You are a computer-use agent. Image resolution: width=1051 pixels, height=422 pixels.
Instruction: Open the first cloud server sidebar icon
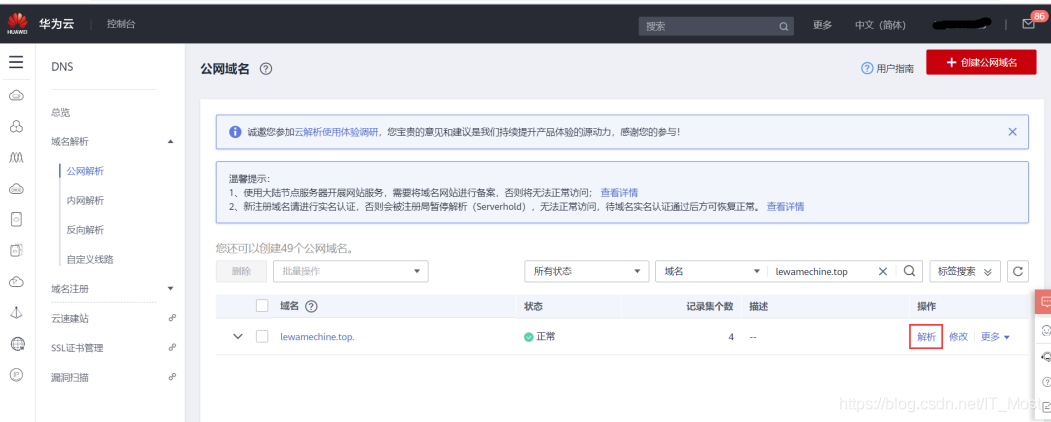tap(17, 96)
